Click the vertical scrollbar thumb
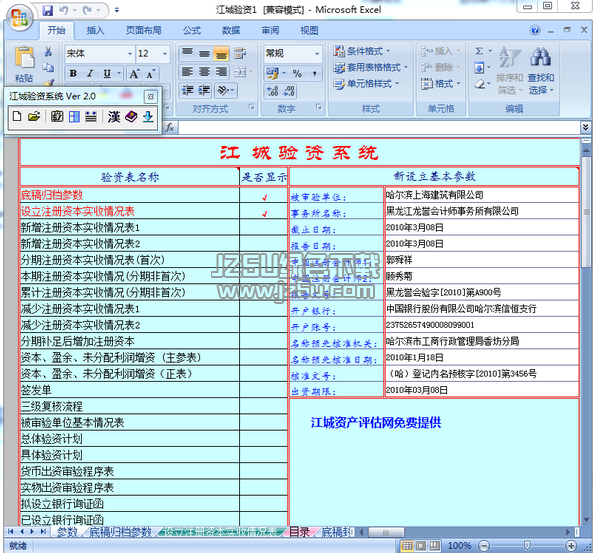This screenshot has height=553, width=593. (586, 212)
